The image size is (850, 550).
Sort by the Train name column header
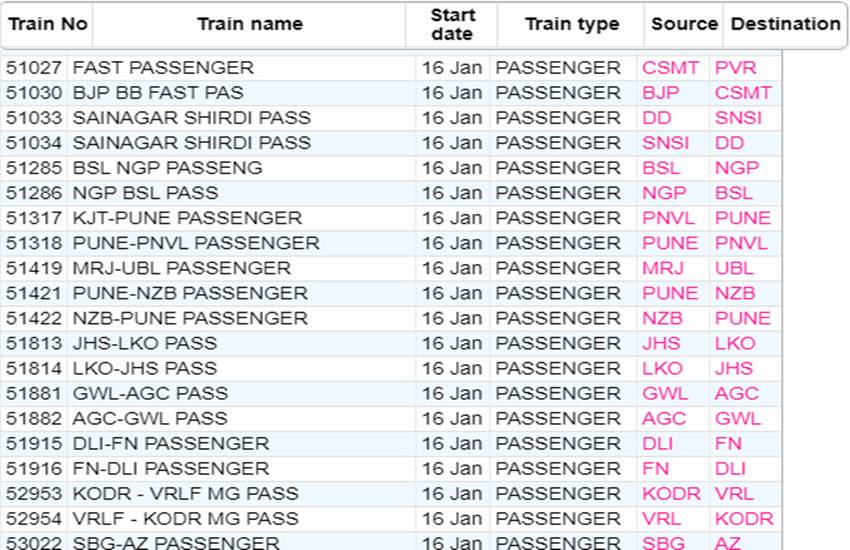click(x=249, y=24)
